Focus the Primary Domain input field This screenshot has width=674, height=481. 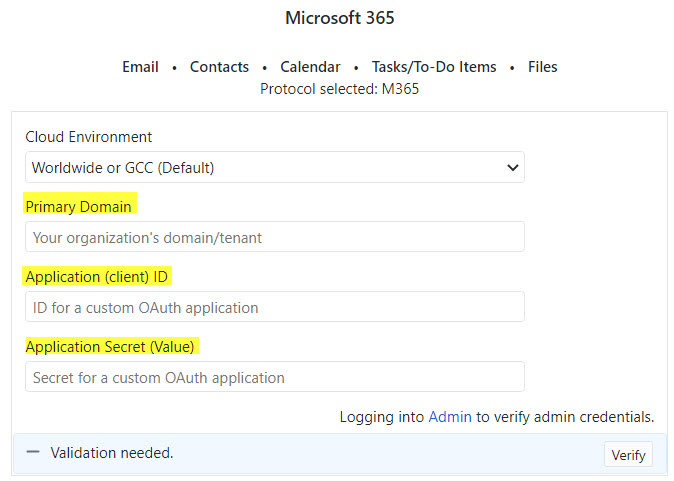[x=274, y=237]
